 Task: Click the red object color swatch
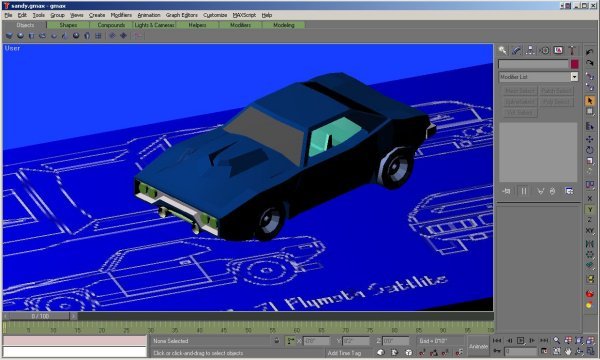pyautogui.click(x=574, y=64)
